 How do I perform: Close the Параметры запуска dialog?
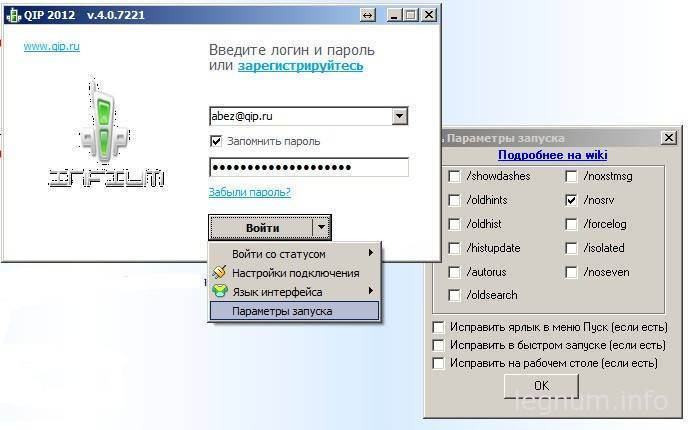pyautogui.click(x=668, y=138)
